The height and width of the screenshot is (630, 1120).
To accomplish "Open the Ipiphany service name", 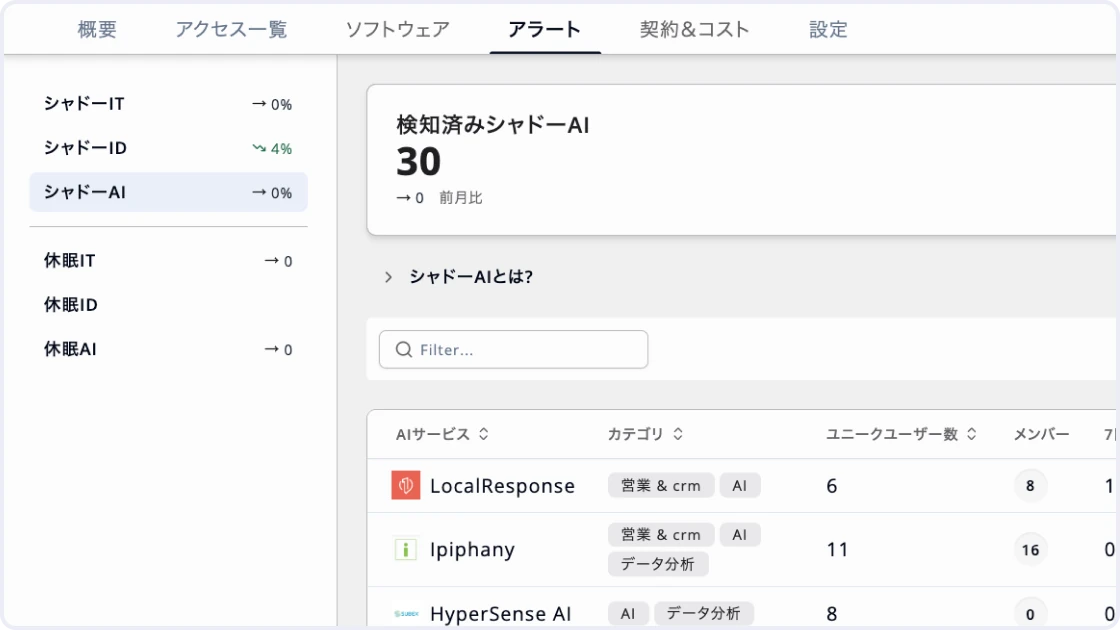I will (472, 549).
